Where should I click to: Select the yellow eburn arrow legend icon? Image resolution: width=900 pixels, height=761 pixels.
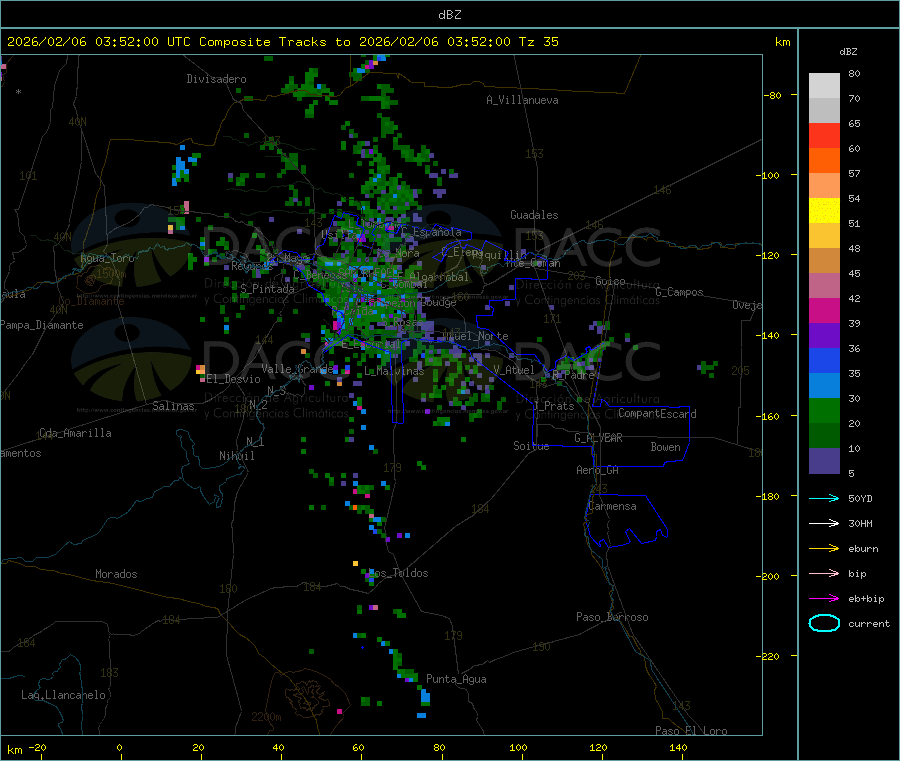(x=824, y=549)
